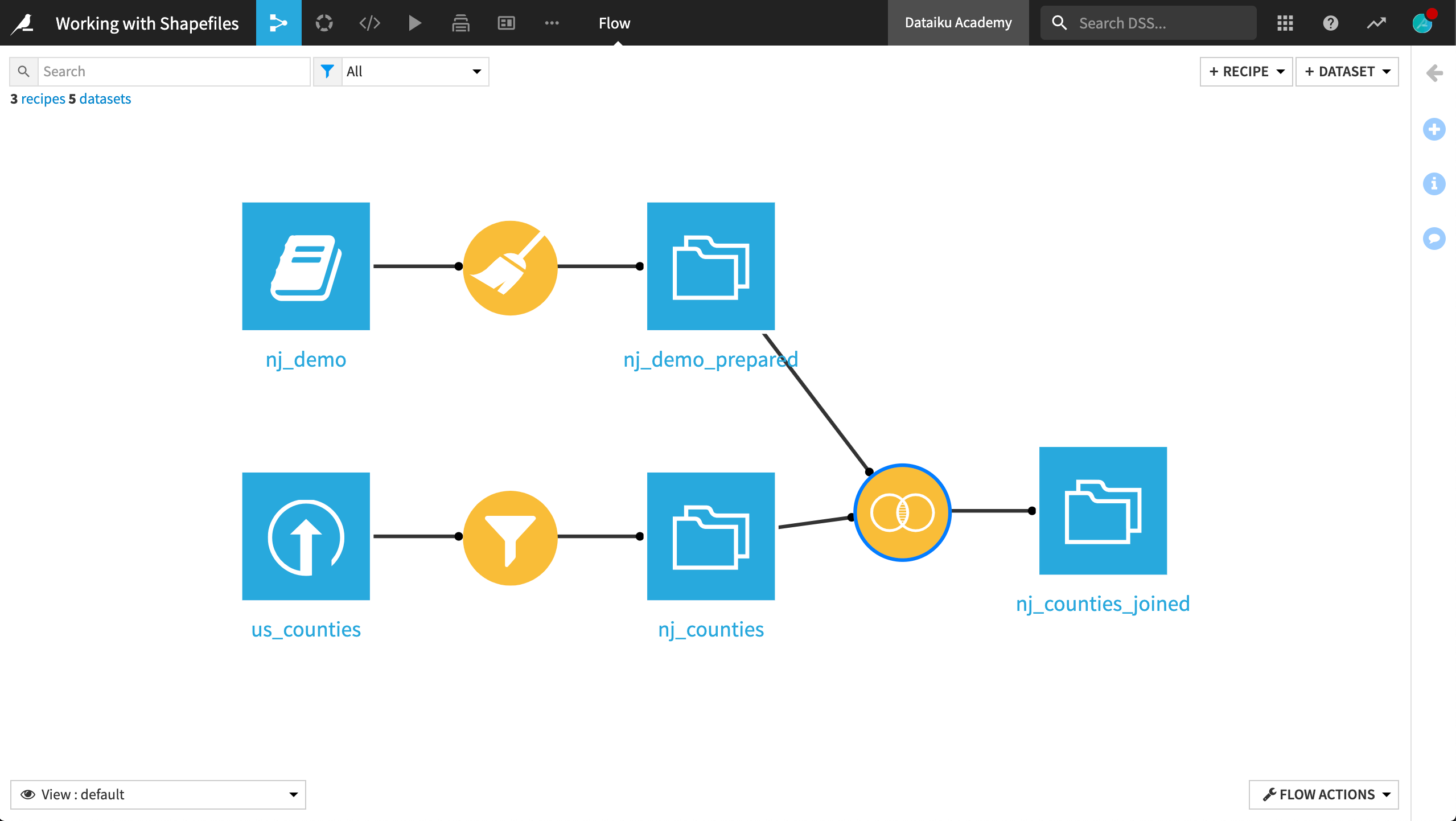The image size is (1456, 821).
Task: Click the blue plus actions icon
Action: [1434, 129]
